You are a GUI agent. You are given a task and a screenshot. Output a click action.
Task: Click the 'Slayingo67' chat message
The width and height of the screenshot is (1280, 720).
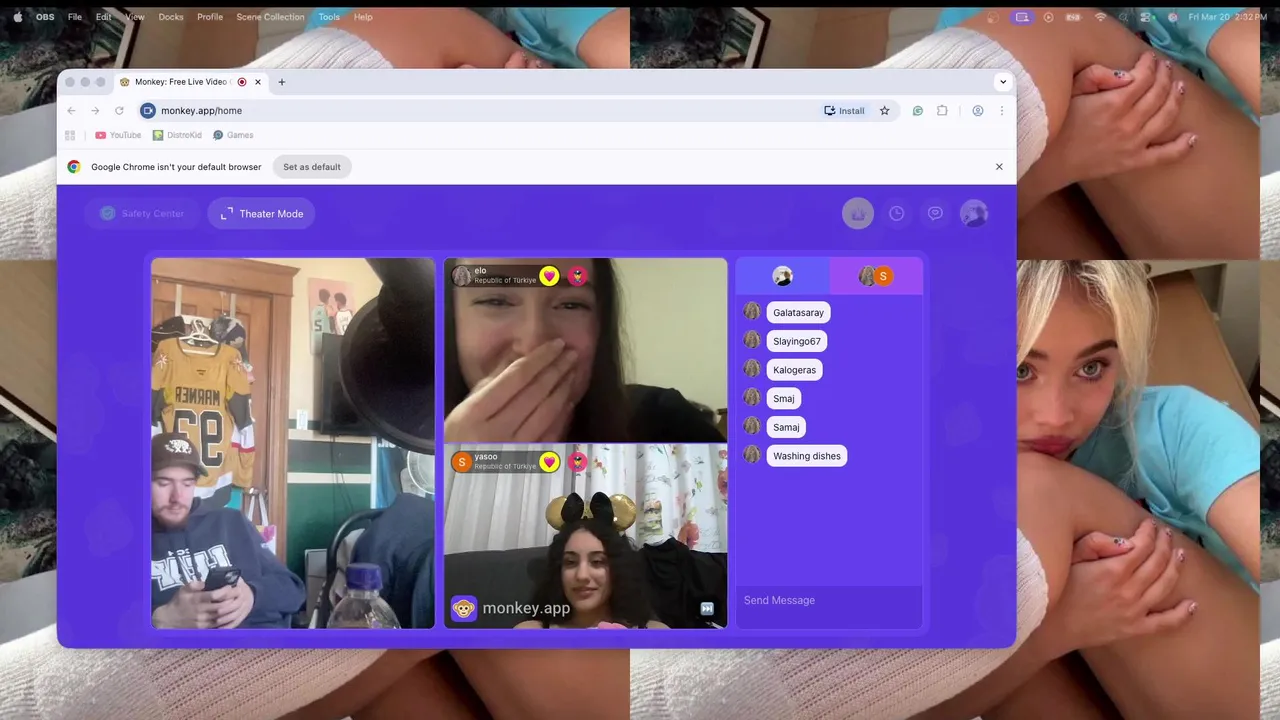click(797, 341)
